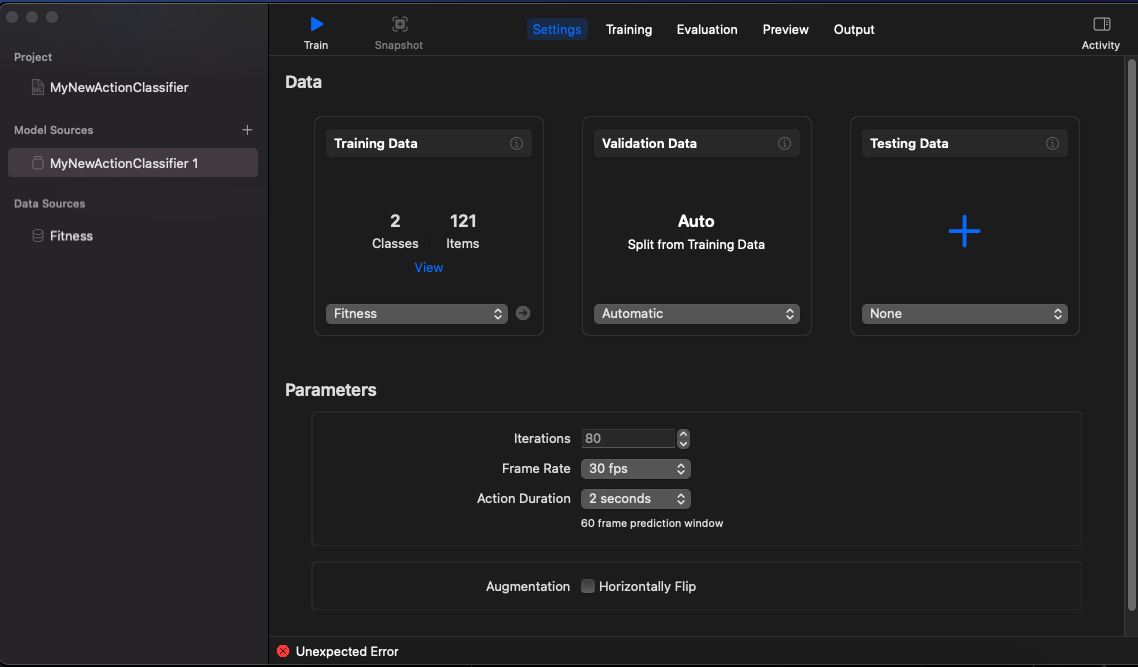Image resolution: width=1138 pixels, height=667 pixels.
Task: Click the Validation Data info icon
Action: (785, 144)
